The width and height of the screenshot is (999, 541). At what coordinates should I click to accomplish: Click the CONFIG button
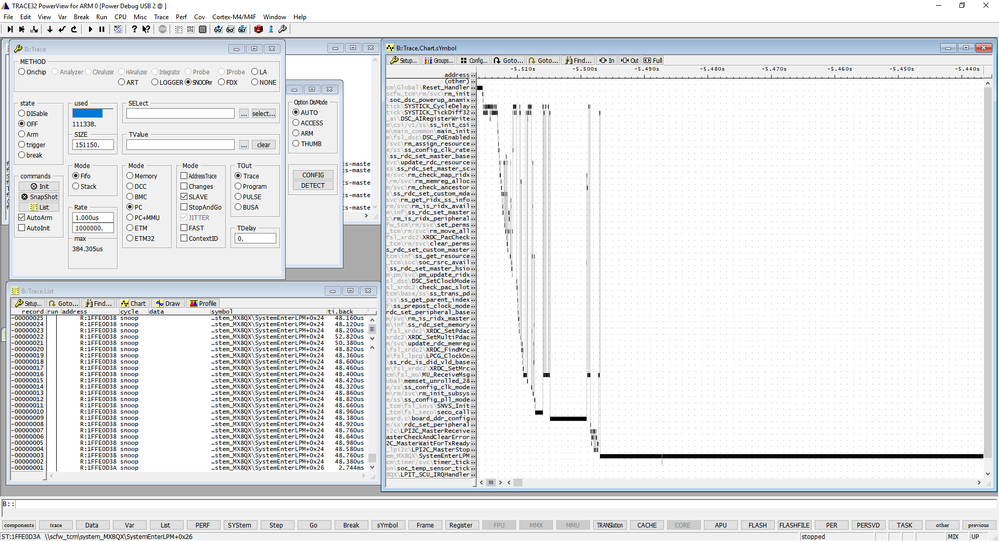coord(313,175)
